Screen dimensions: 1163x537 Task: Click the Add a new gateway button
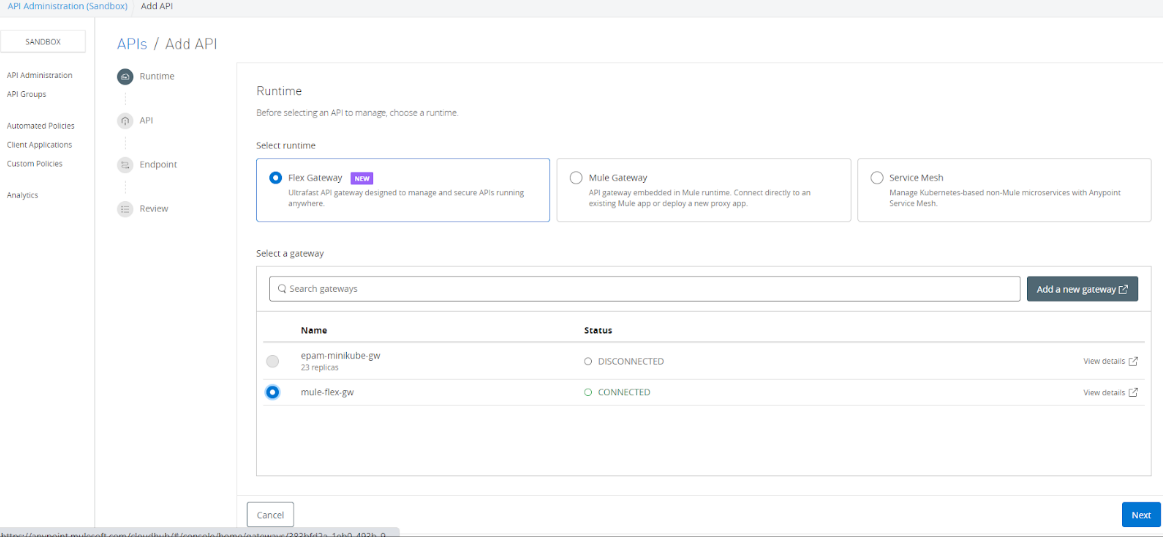point(1082,289)
